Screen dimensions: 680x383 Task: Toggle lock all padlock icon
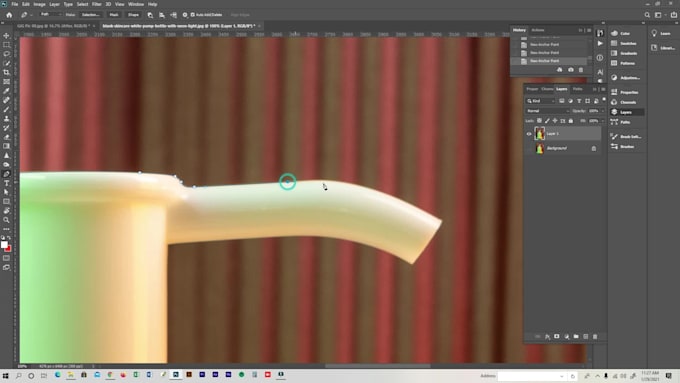coord(571,121)
